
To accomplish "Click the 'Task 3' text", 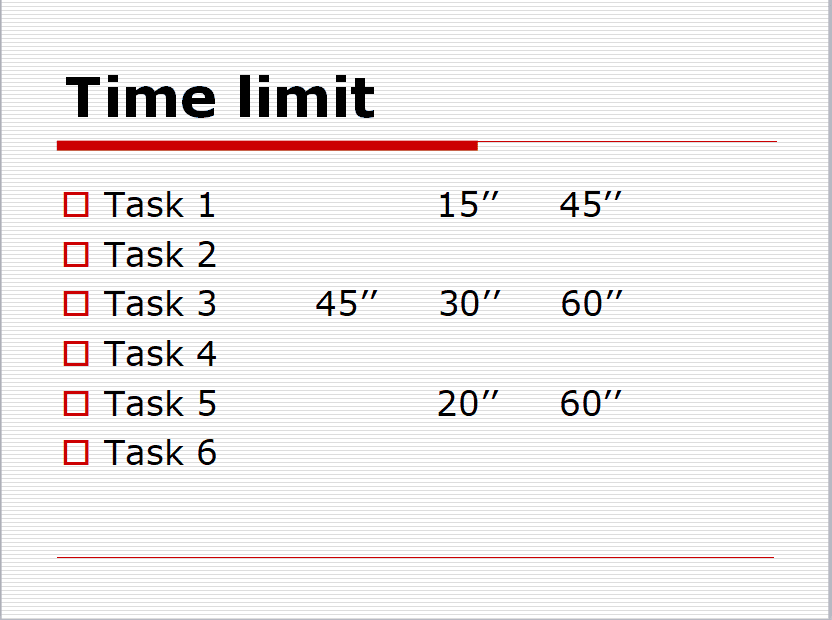I will coord(160,304).
